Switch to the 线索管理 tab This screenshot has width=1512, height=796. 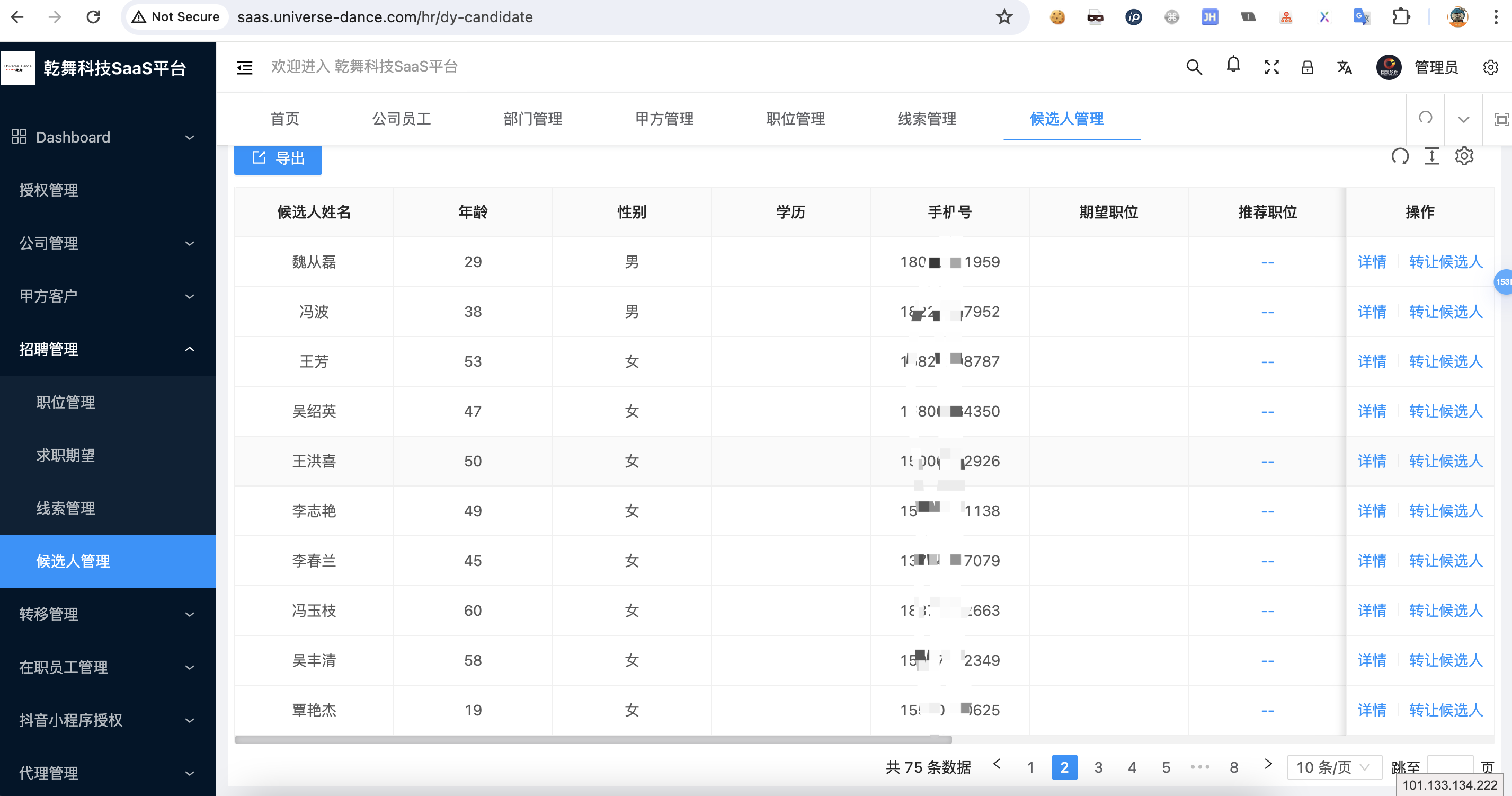tap(927, 119)
